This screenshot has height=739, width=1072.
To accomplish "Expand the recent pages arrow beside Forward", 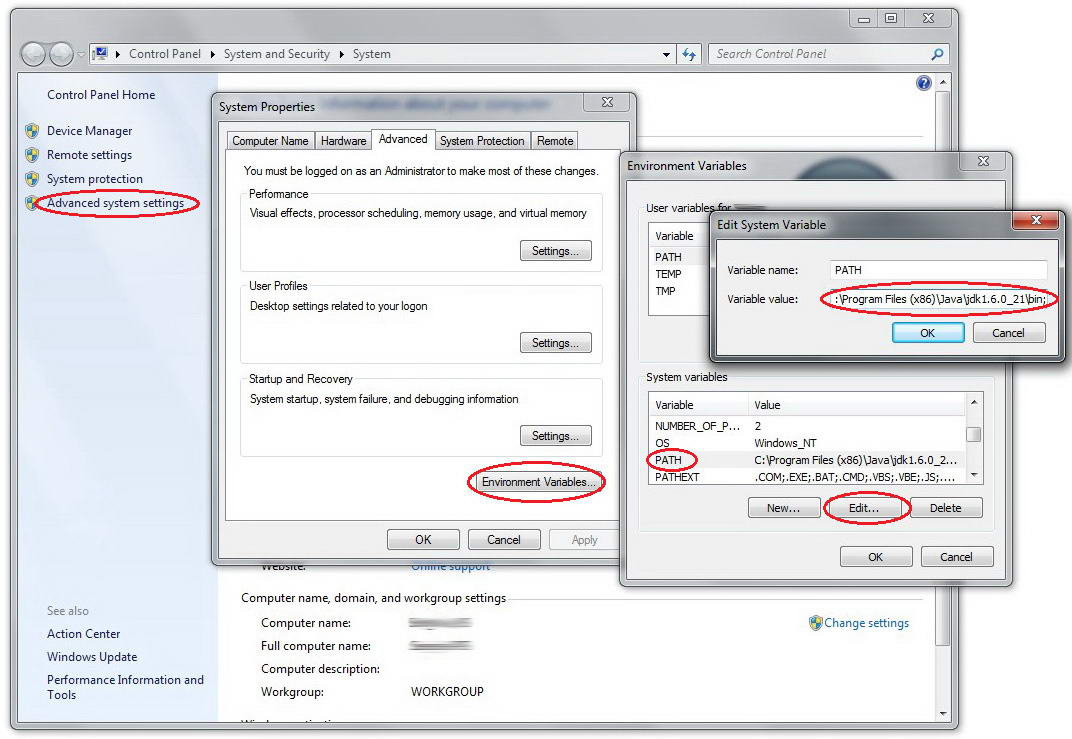I will click(81, 55).
